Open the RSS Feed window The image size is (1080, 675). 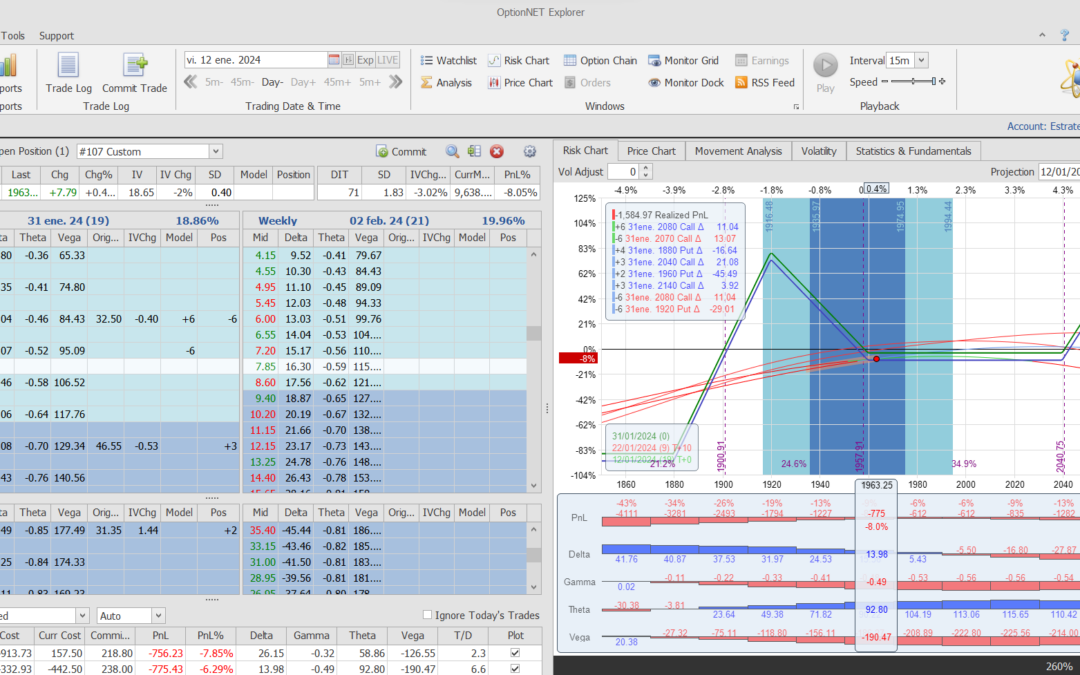click(x=765, y=83)
